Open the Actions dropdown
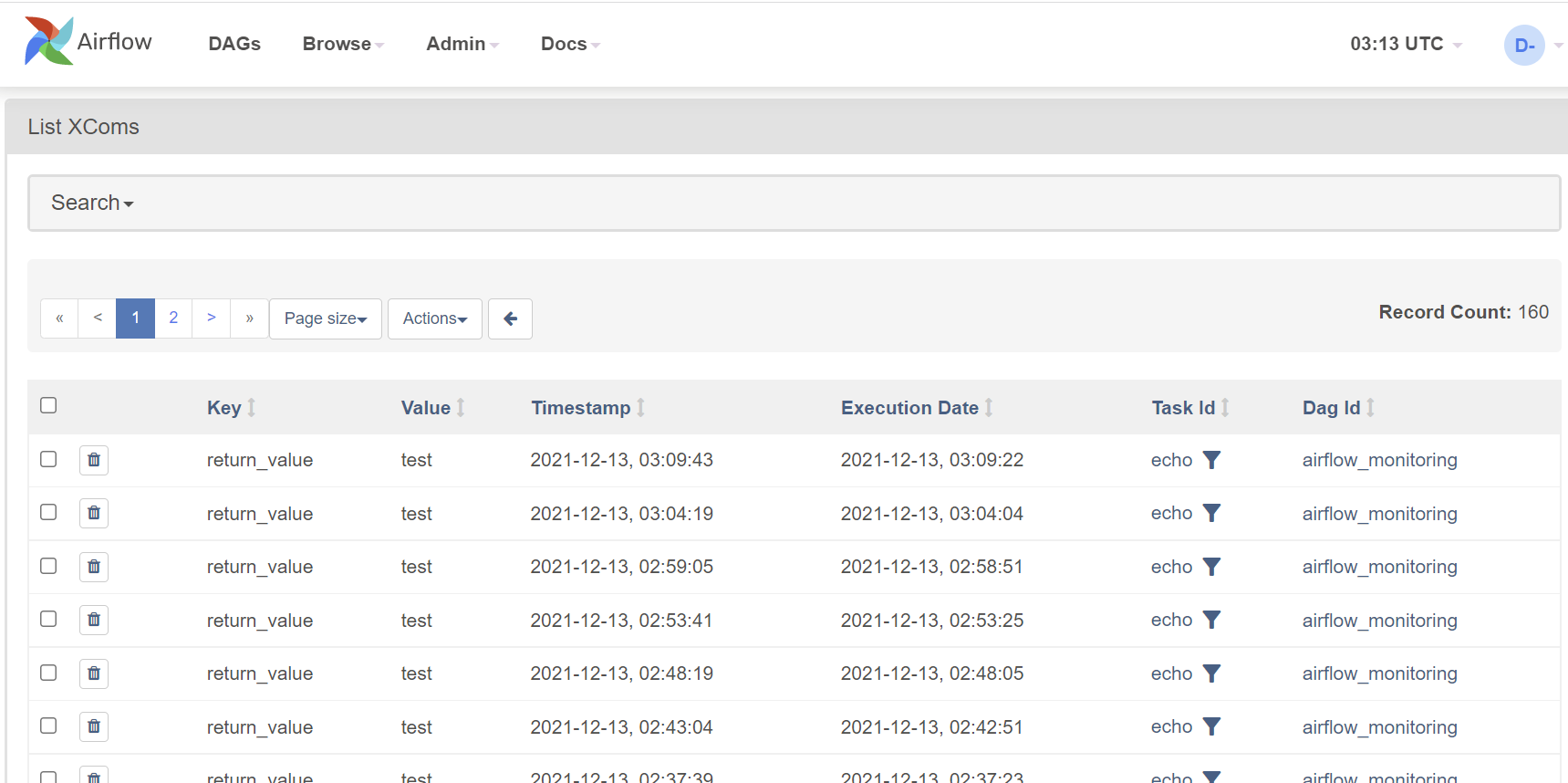 pyautogui.click(x=435, y=318)
